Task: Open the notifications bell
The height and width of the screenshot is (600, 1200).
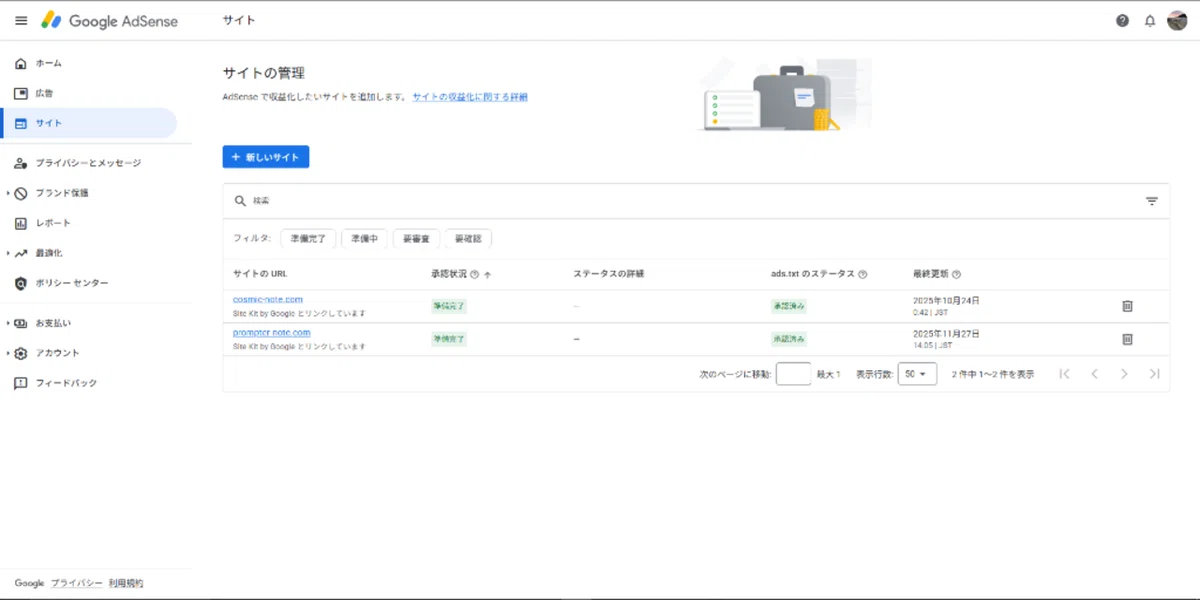Action: [1150, 20]
